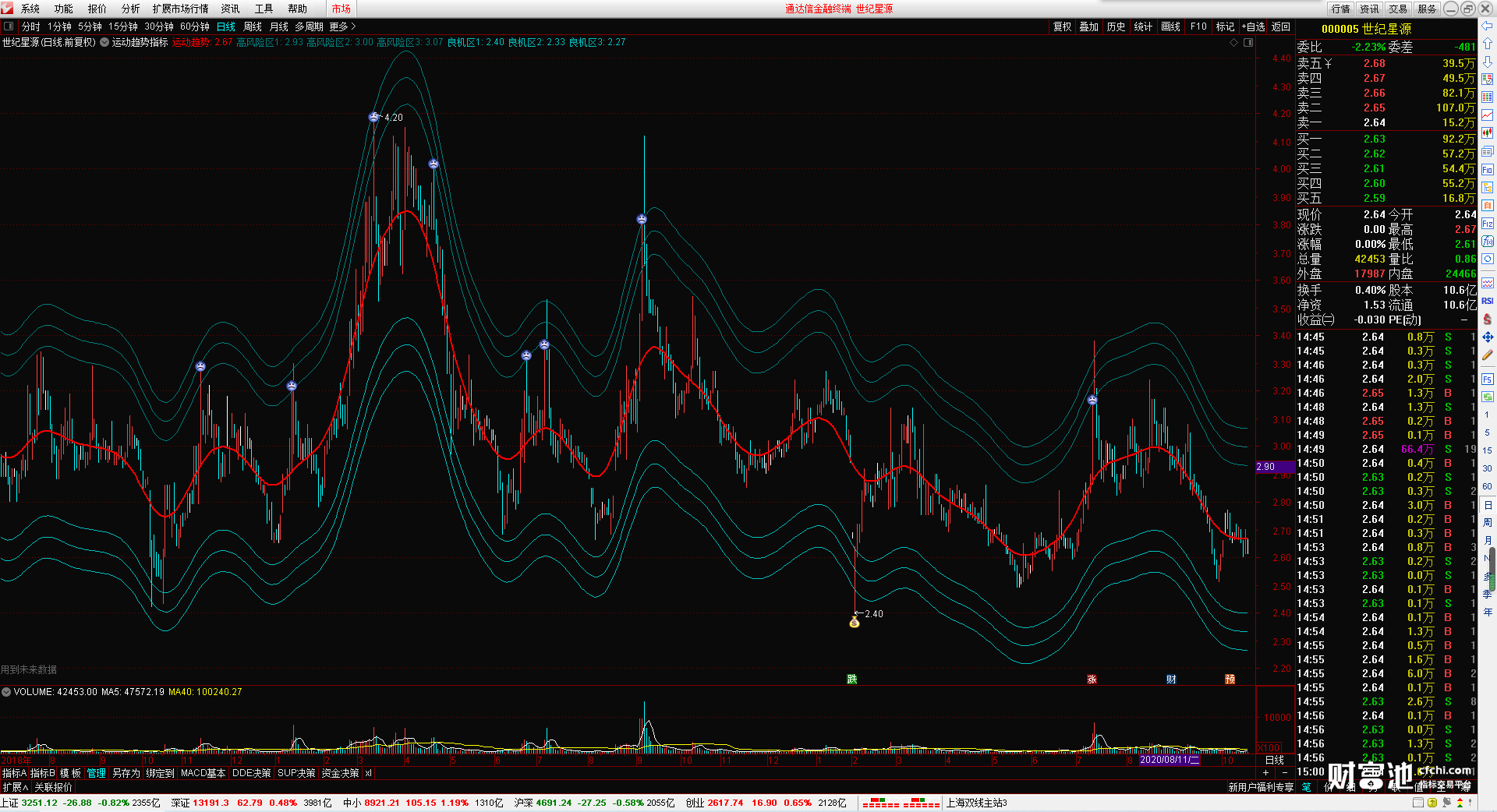Expand the 扩展∧ panel at bottom-left
The height and width of the screenshot is (812, 1497).
coord(15,787)
